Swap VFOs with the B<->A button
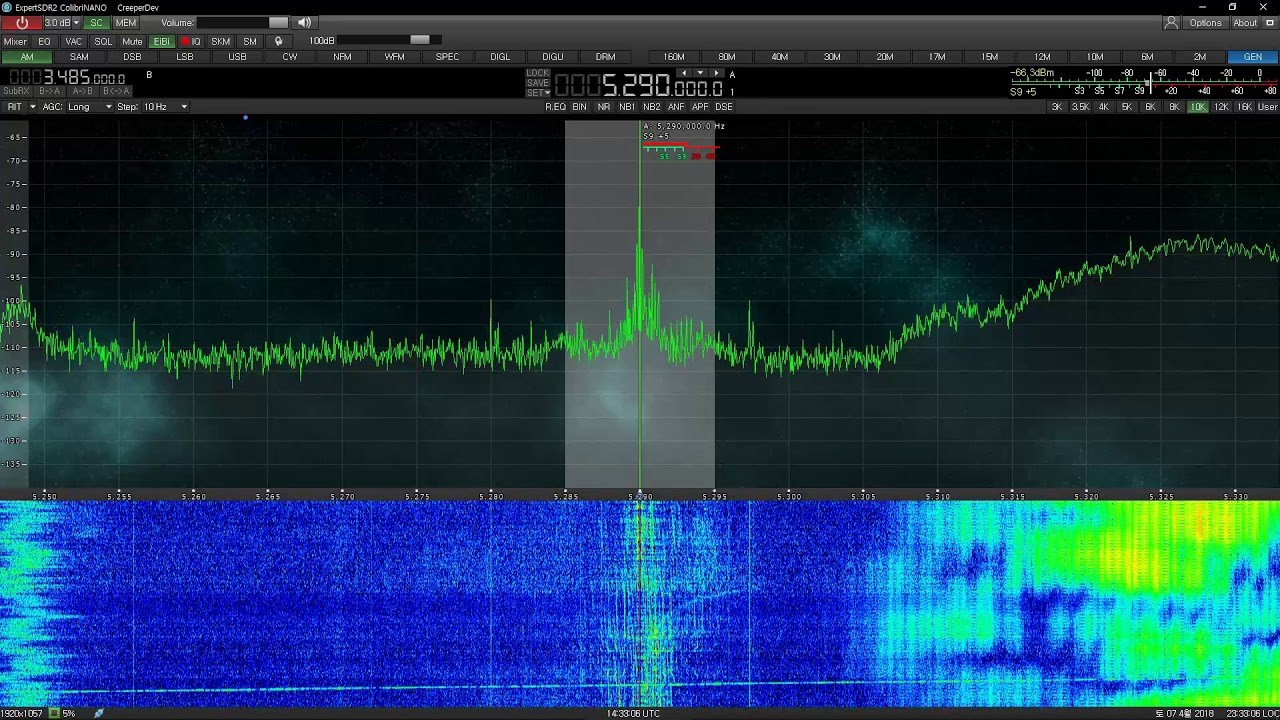Viewport: 1280px width, 720px height. coord(115,91)
